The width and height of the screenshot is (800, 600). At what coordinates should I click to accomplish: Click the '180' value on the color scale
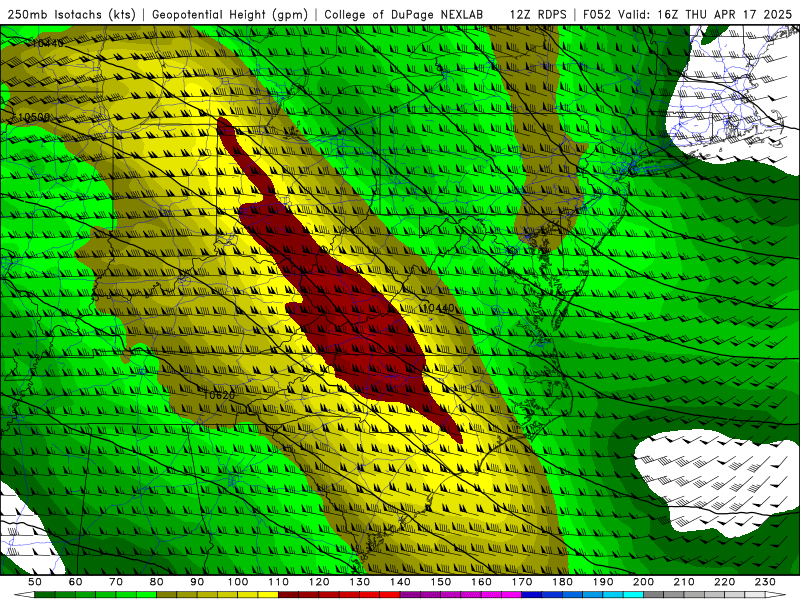562,582
